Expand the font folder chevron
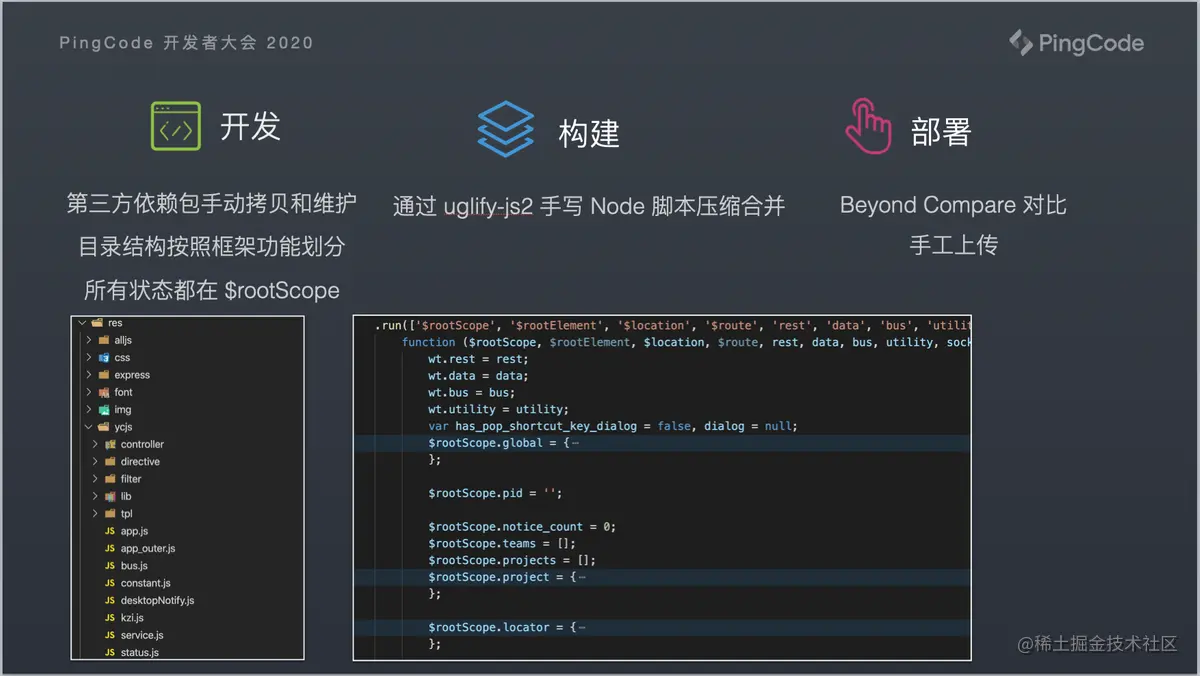Image resolution: width=1200 pixels, height=676 pixels. click(x=89, y=392)
